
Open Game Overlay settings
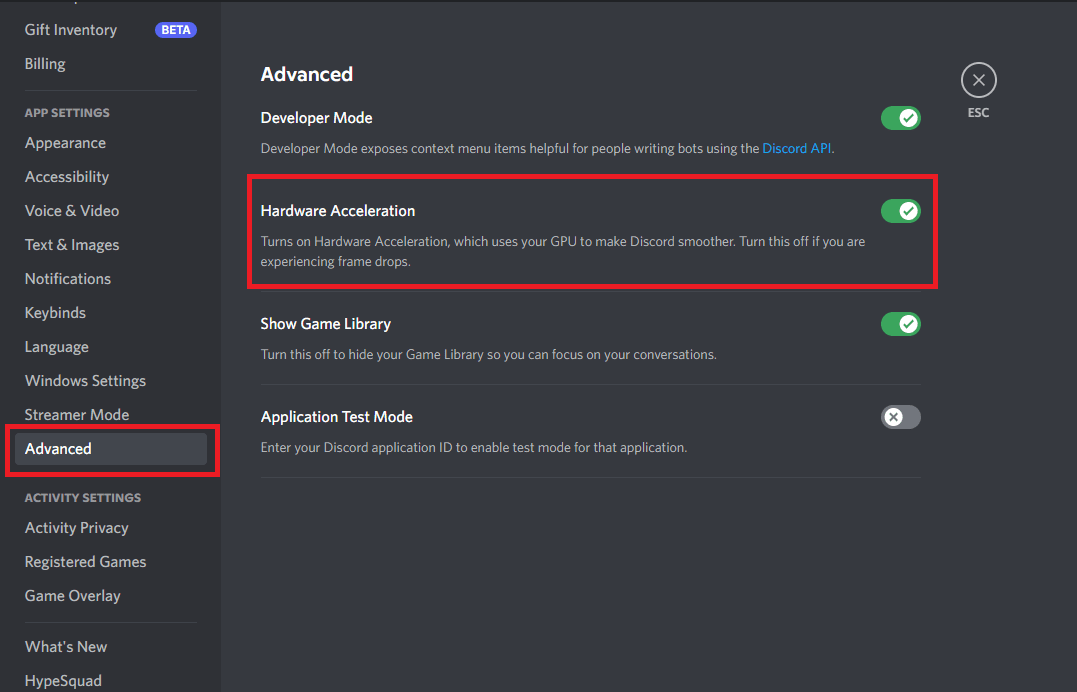(x=73, y=596)
